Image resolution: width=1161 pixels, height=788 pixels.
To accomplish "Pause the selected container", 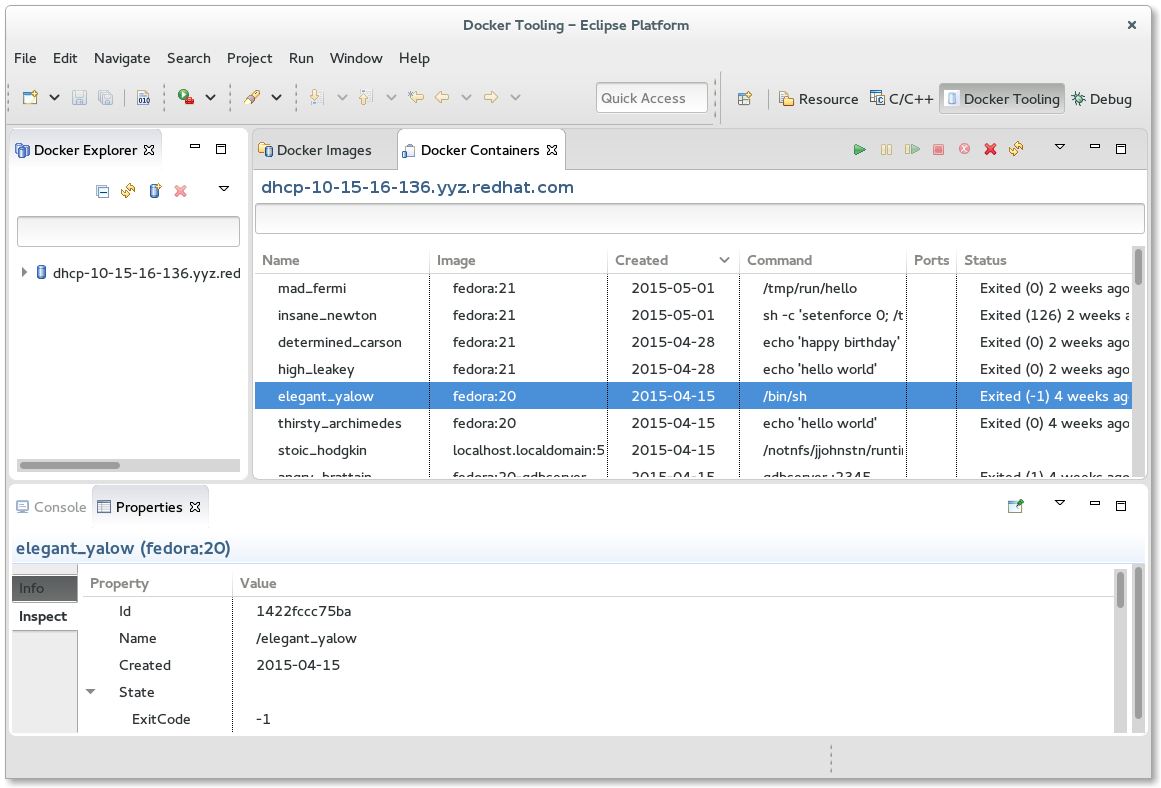I will [x=886, y=150].
